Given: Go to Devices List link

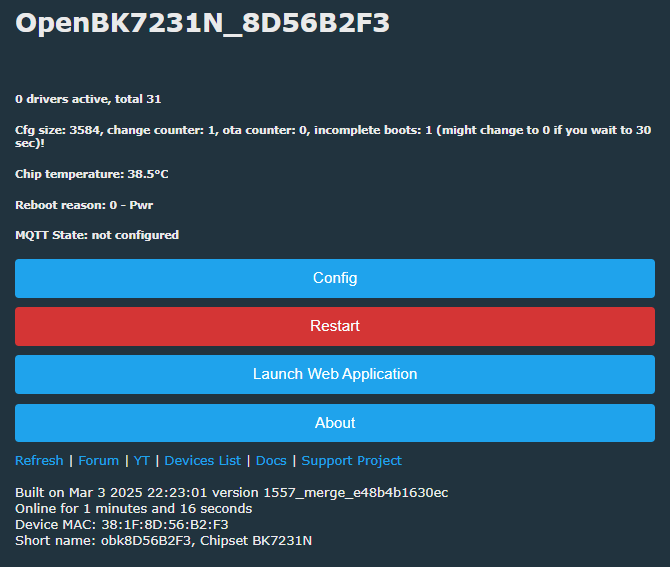Looking at the screenshot, I should coord(203,461).
